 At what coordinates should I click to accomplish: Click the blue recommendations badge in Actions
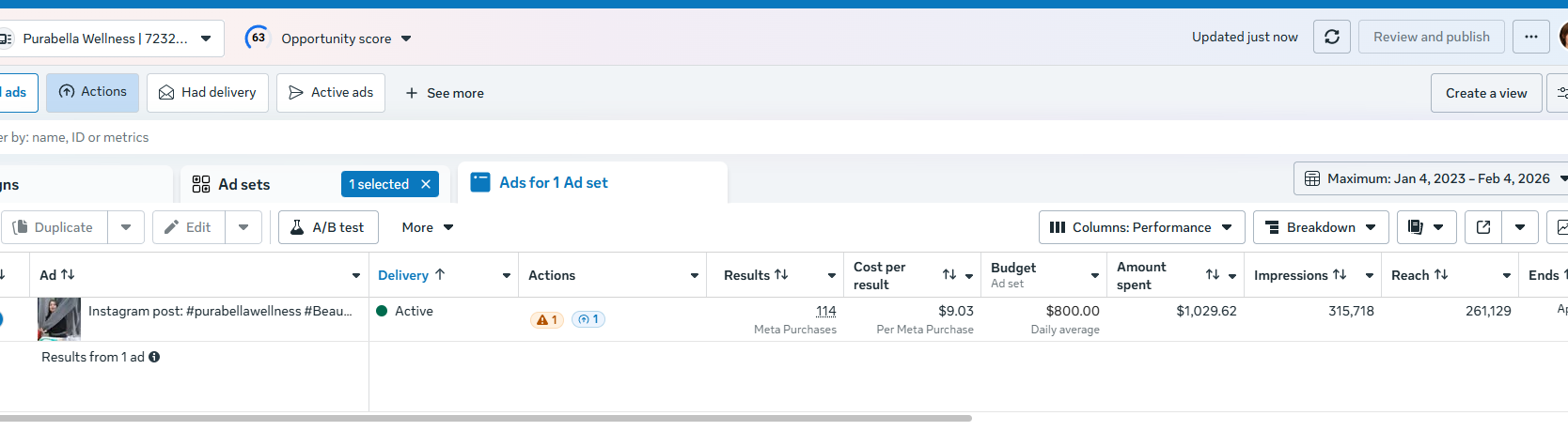(x=588, y=319)
